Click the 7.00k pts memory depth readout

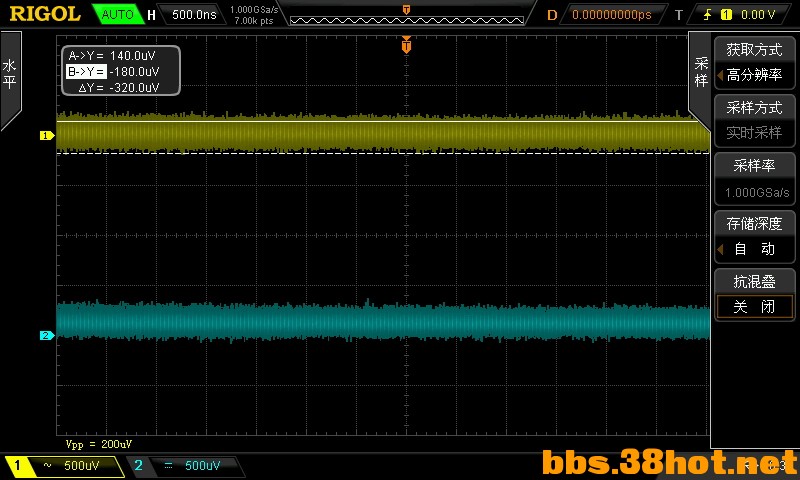point(254,21)
